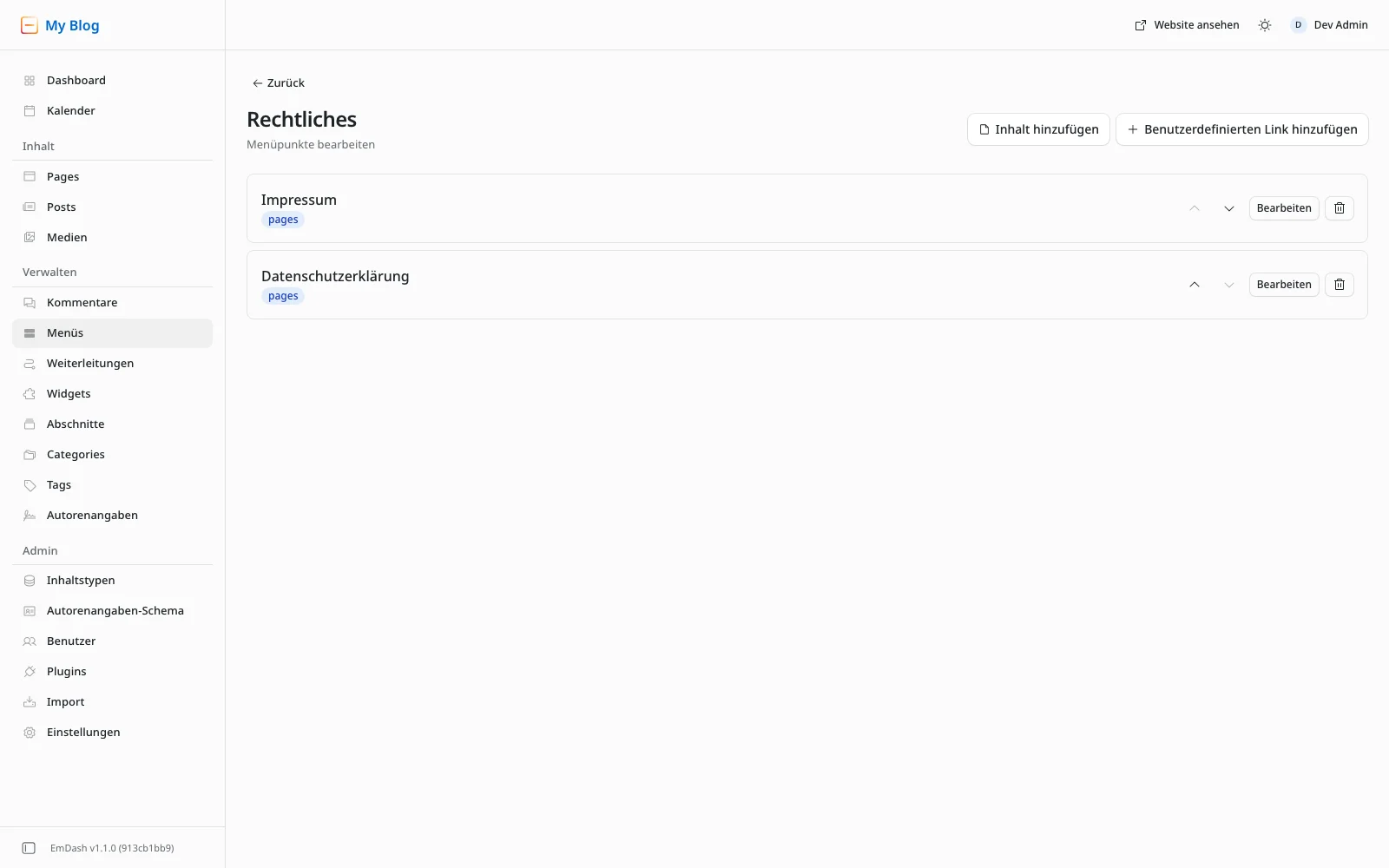Open Medien library

pos(113,238)
